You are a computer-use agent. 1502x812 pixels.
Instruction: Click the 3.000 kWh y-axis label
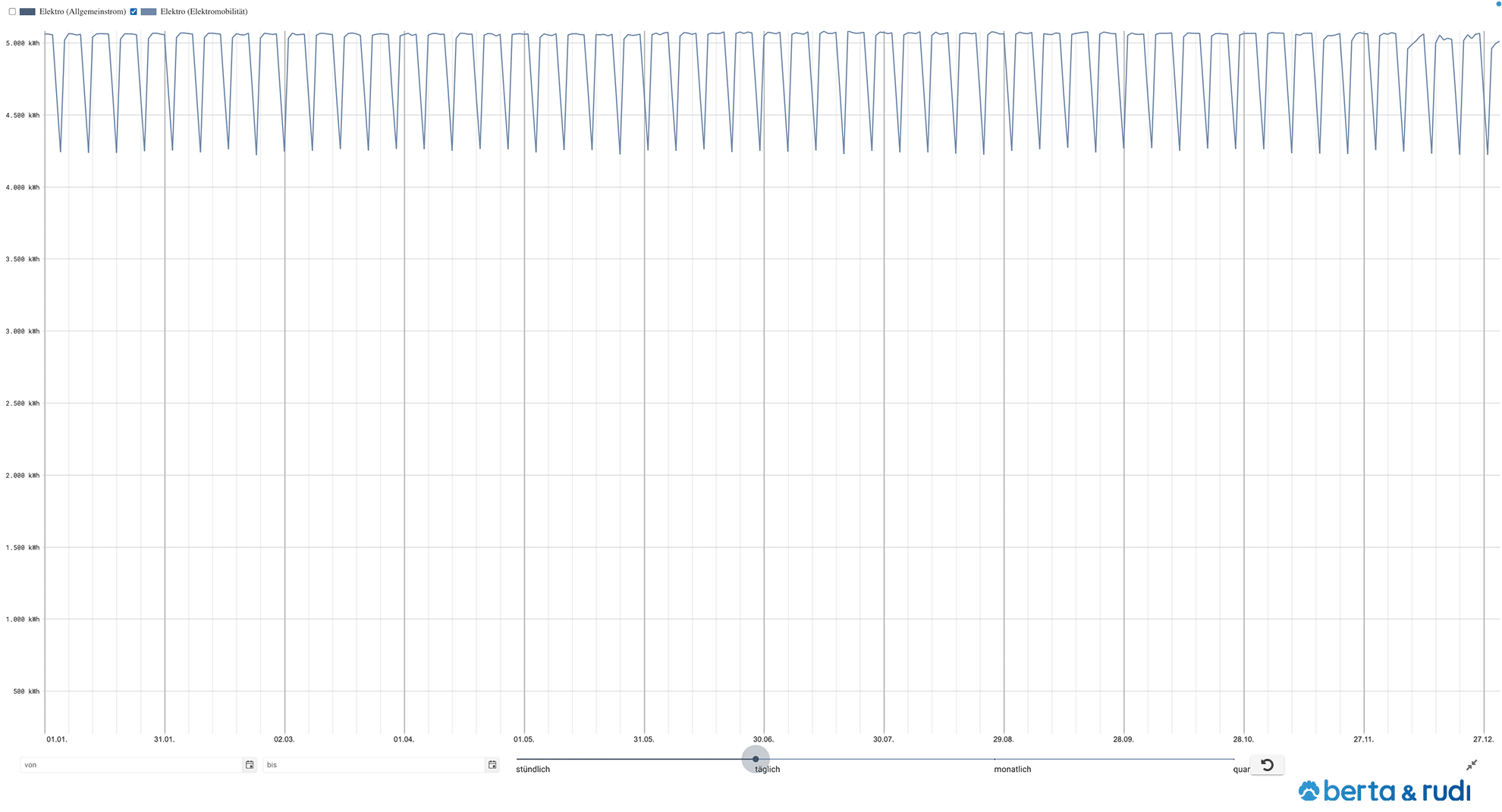[23, 331]
